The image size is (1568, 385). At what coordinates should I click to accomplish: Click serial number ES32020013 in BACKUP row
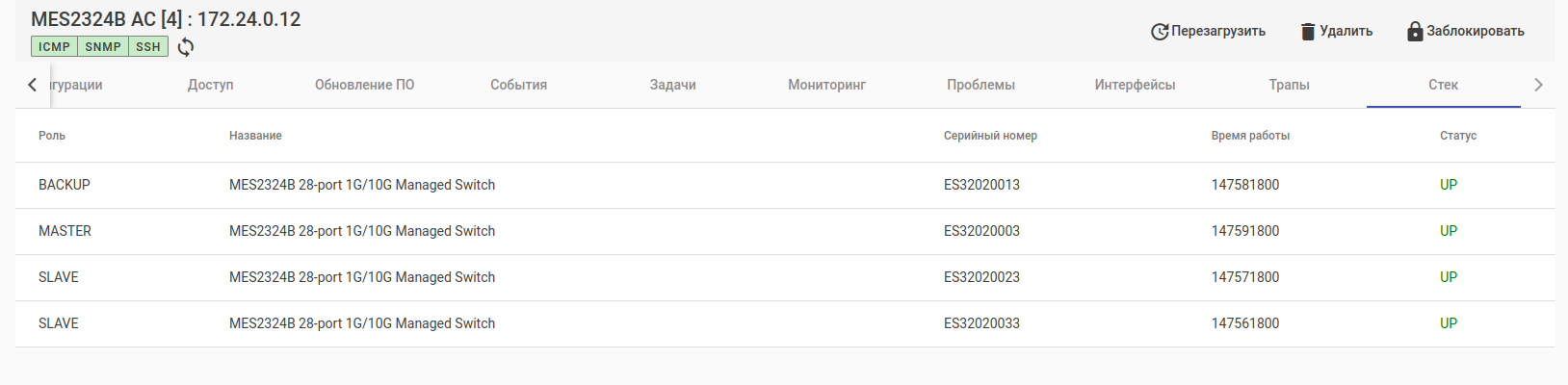(x=981, y=185)
